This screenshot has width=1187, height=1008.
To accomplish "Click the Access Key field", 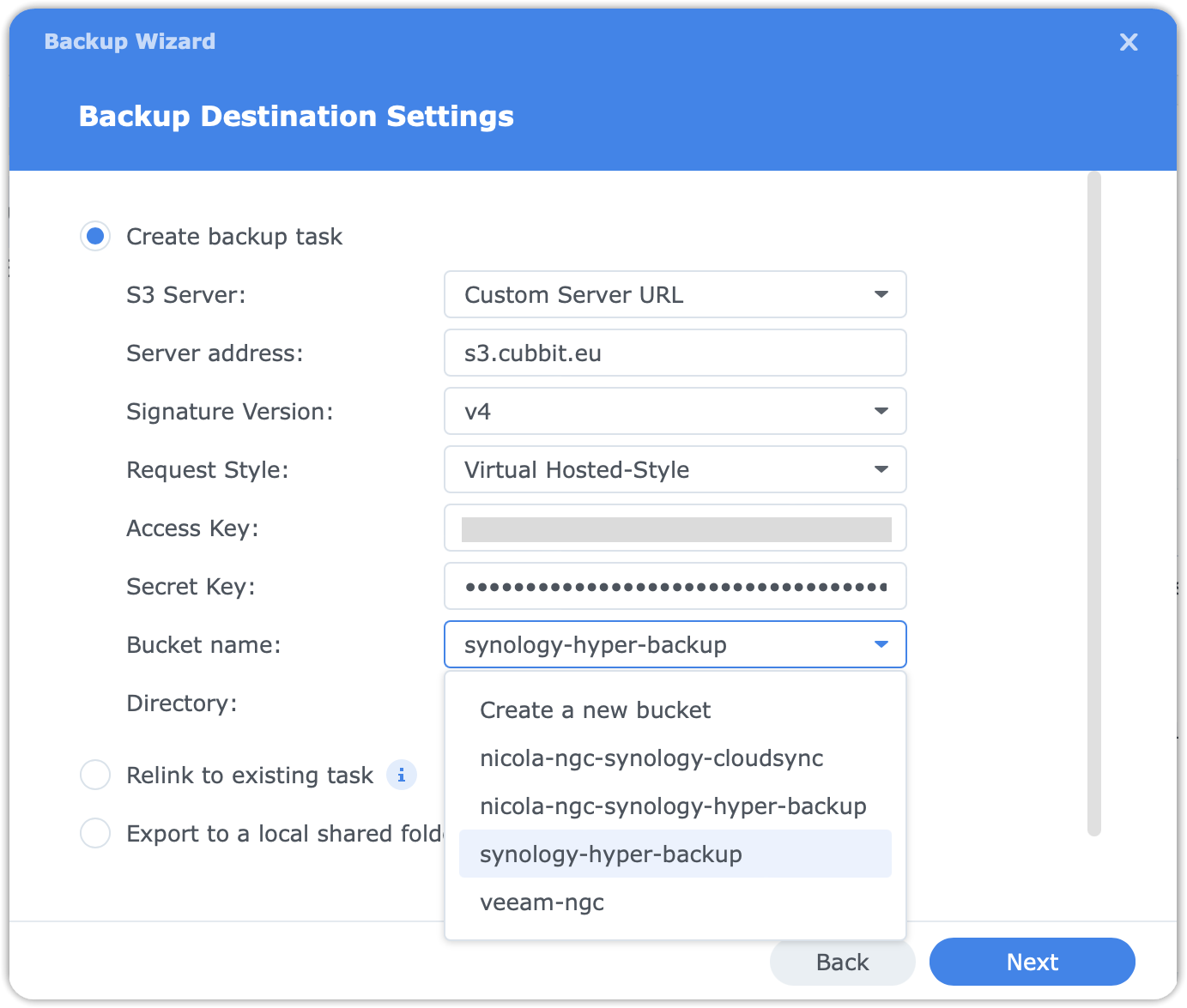I will coord(675,528).
